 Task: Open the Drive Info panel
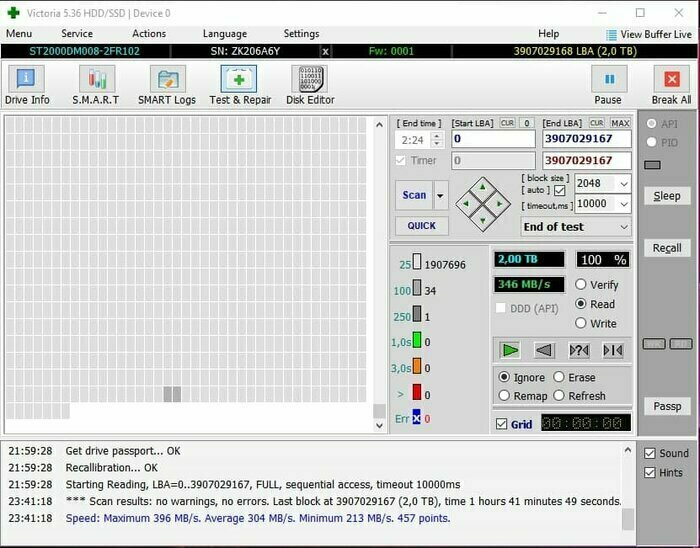26,79
